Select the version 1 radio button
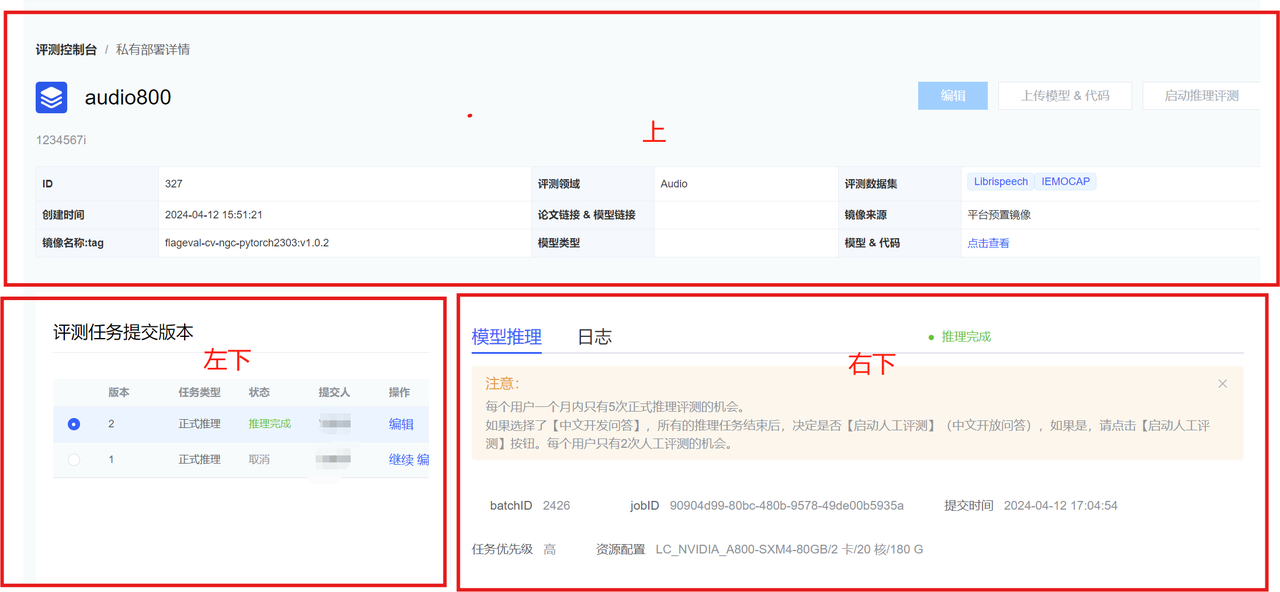 (x=74, y=460)
